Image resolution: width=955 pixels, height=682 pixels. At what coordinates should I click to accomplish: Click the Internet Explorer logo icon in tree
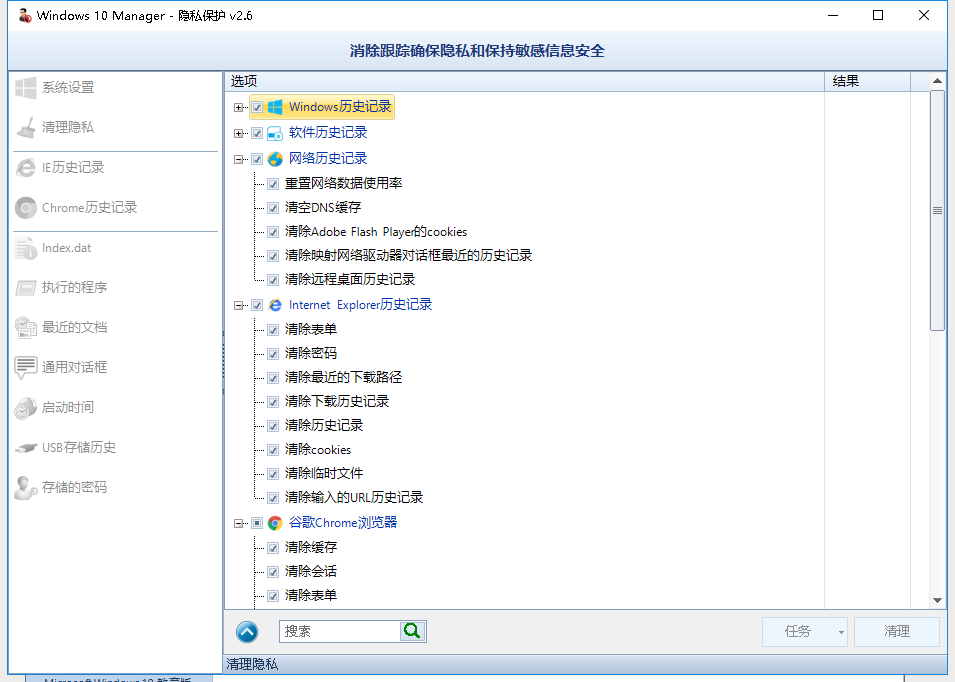coord(275,305)
